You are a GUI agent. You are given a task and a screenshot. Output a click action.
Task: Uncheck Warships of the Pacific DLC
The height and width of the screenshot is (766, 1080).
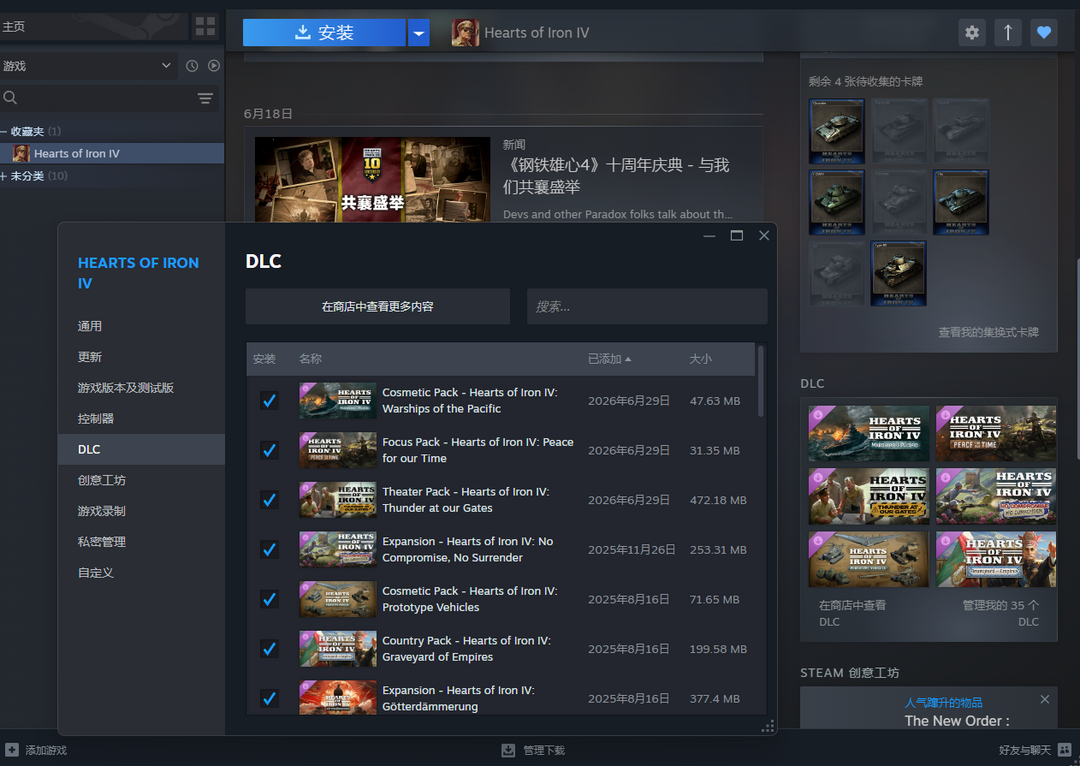click(x=269, y=400)
